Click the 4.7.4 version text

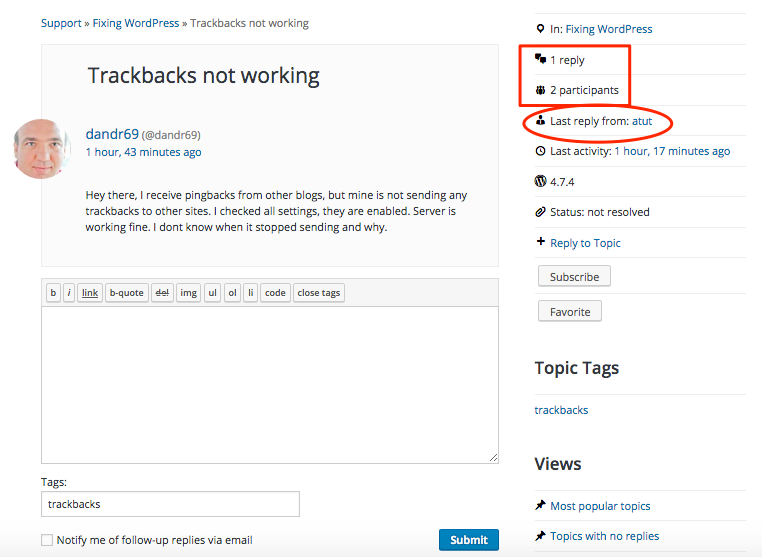(x=562, y=182)
